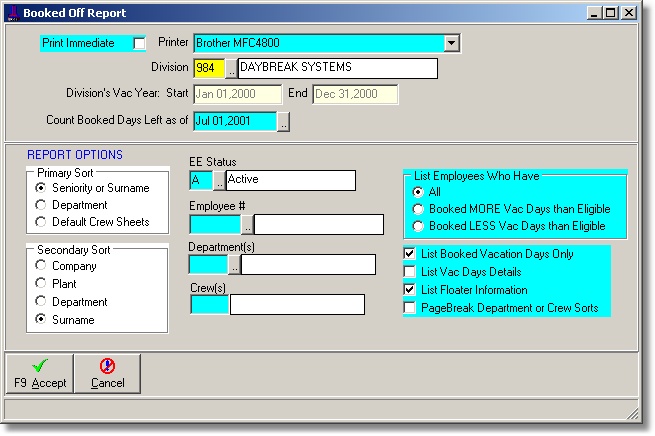Open the Department(s) lookup button
This screenshot has width=655, height=436.
[x=234, y=265]
